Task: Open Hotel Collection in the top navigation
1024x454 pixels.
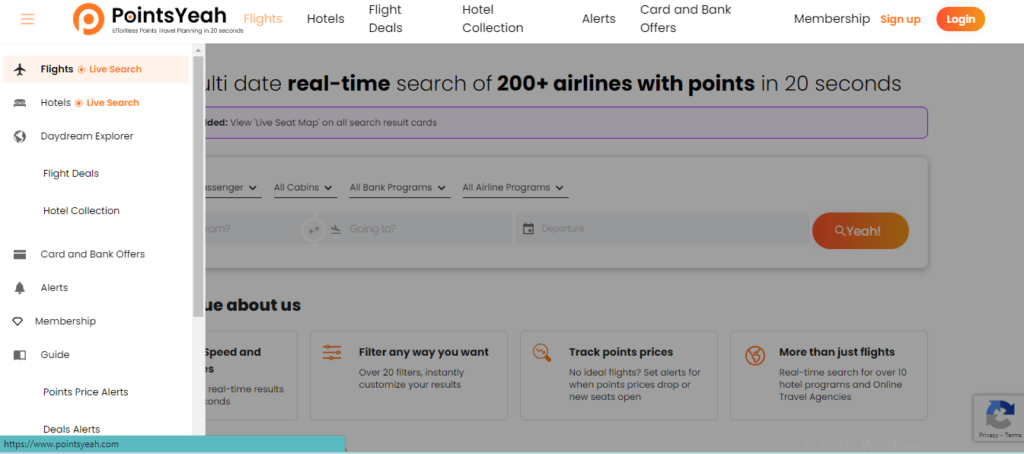Action: (493, 19)
